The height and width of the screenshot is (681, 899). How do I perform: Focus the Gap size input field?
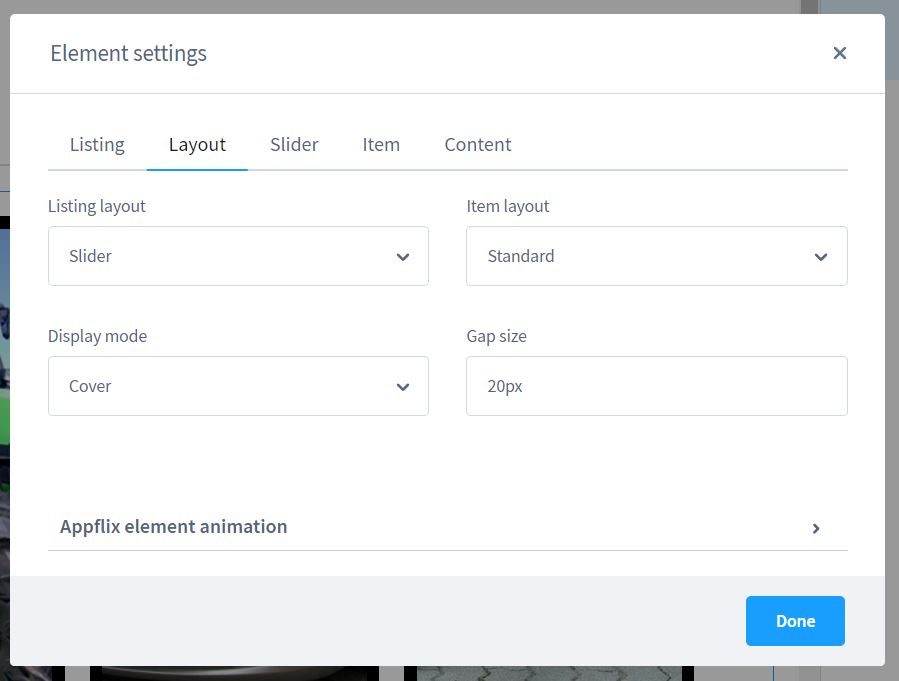coord(656,386)
